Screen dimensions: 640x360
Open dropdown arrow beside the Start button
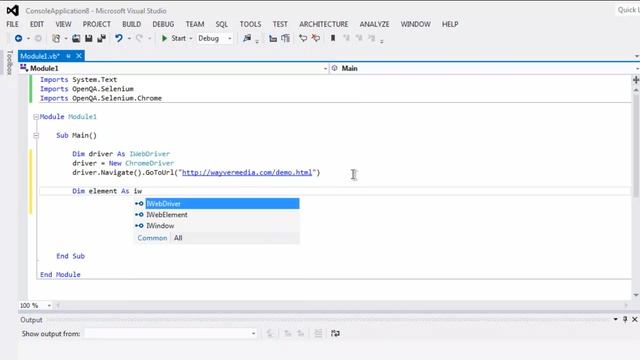pos(191,39)
